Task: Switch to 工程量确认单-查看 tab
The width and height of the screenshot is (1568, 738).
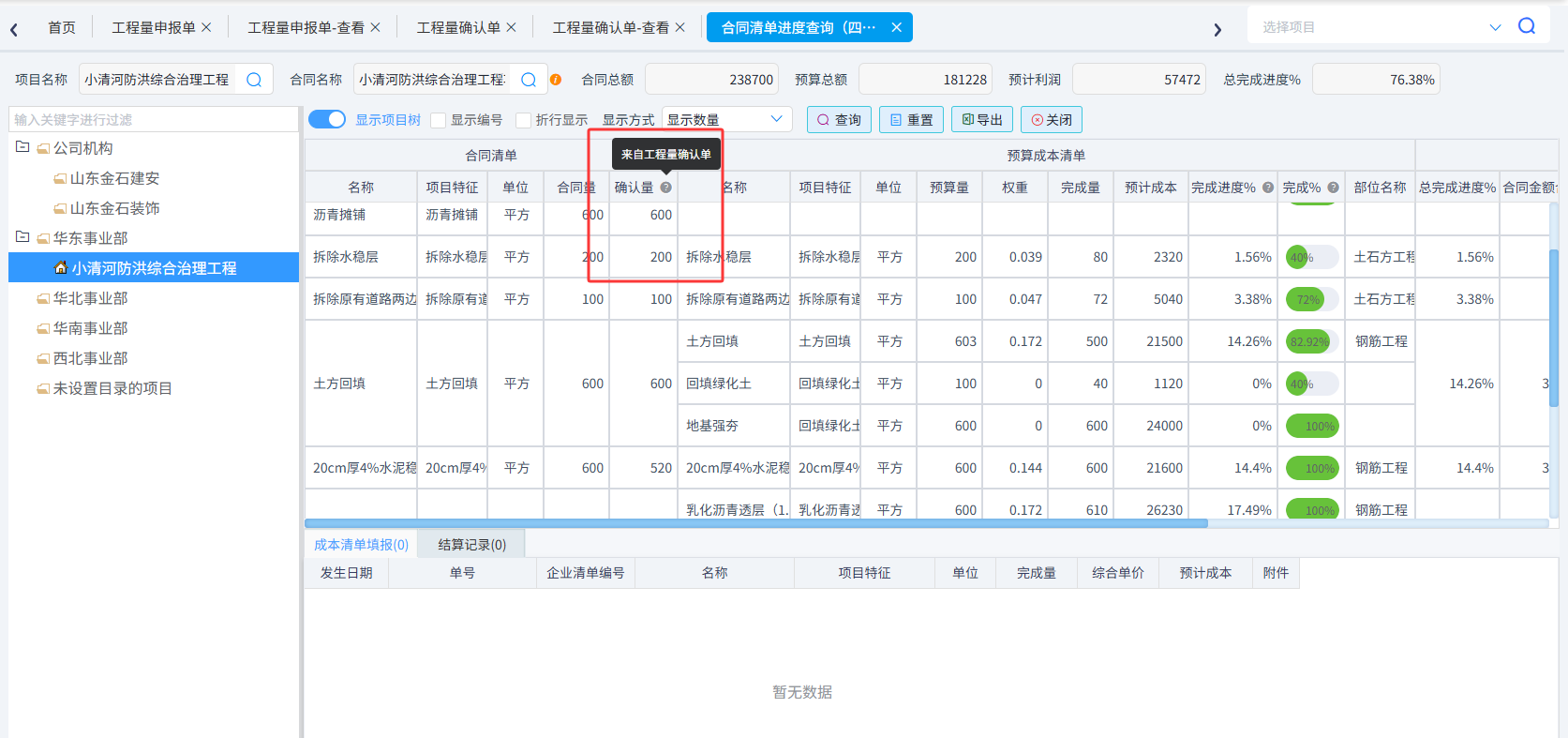Action: 610,27
